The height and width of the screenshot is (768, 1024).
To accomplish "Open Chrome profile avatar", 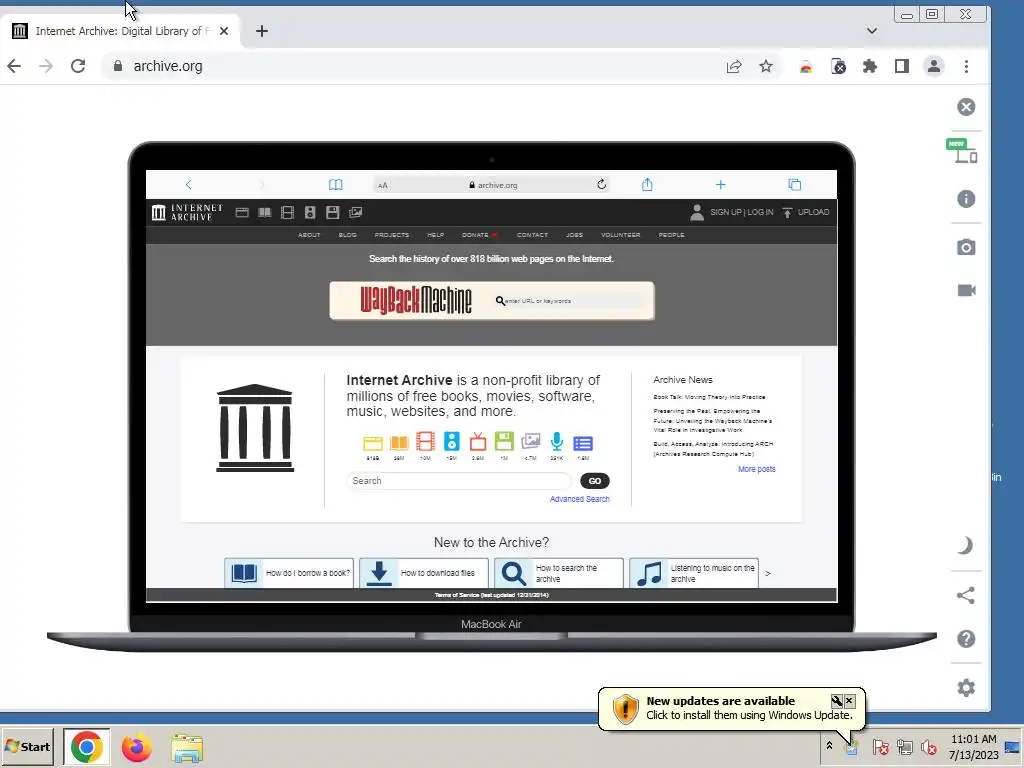I will (x=934, y=66).
